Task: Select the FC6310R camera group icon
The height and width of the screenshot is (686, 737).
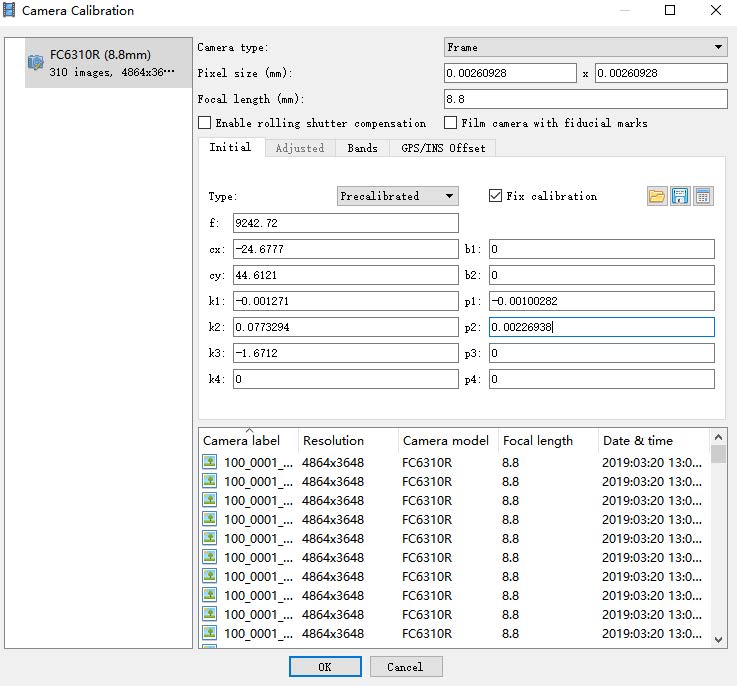Action: 35,63
